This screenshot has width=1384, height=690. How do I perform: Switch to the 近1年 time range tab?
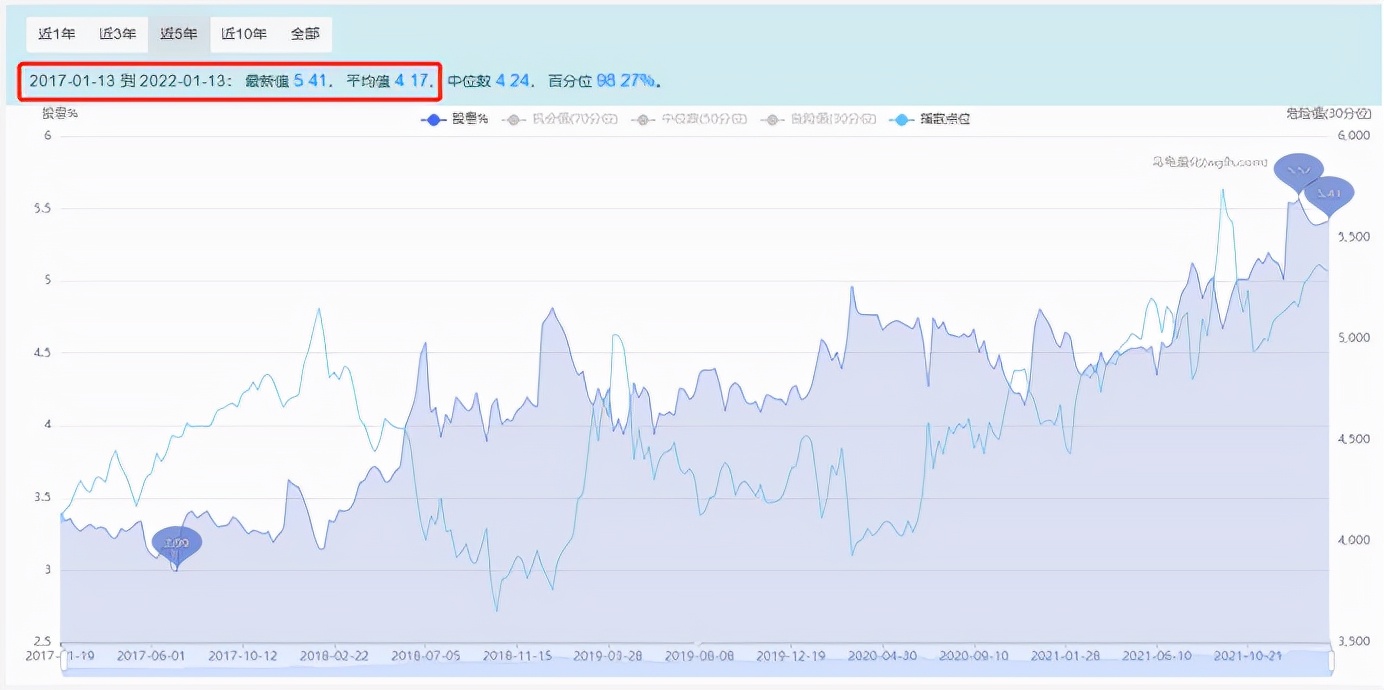click(x=57, y=33)
